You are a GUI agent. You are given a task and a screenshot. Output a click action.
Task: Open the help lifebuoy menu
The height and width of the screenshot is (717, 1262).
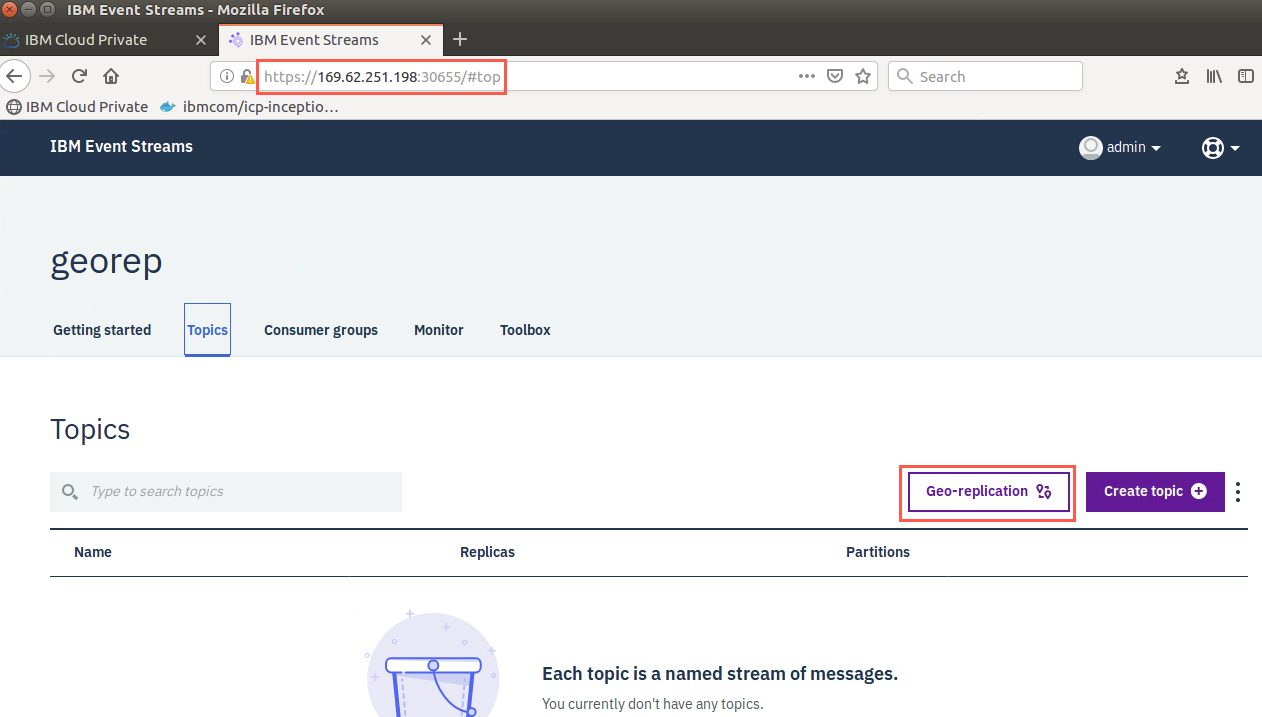(1220, 148)
